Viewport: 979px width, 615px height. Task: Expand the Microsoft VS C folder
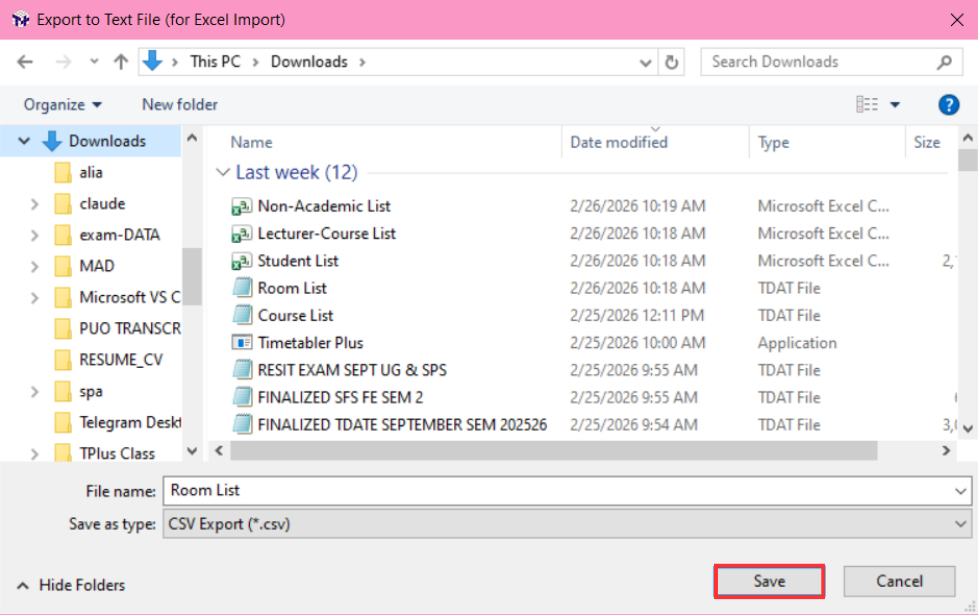tap(34, 298)
